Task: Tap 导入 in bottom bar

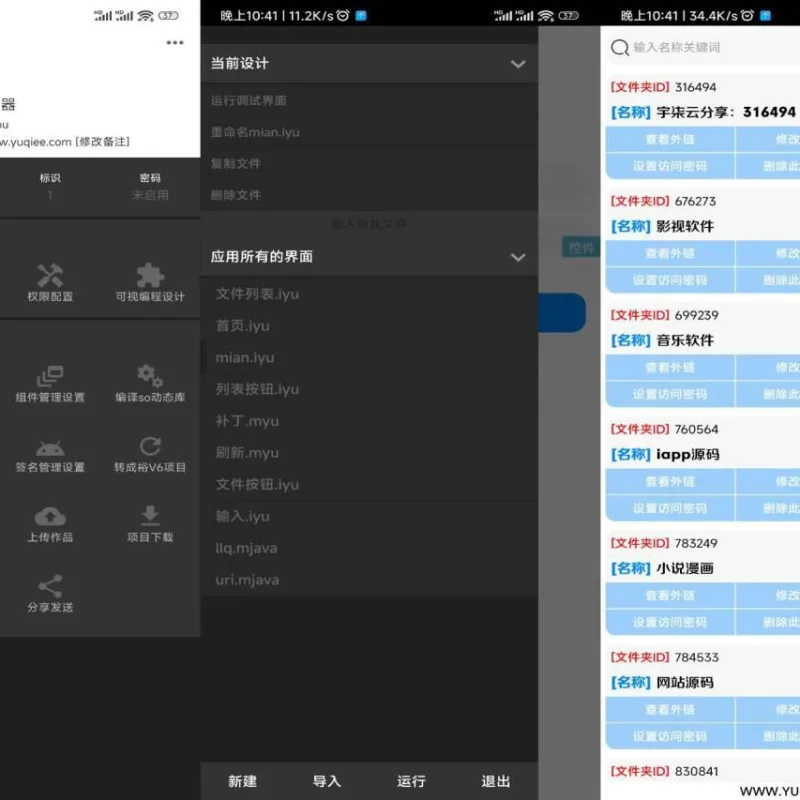Action: point(327,781)
